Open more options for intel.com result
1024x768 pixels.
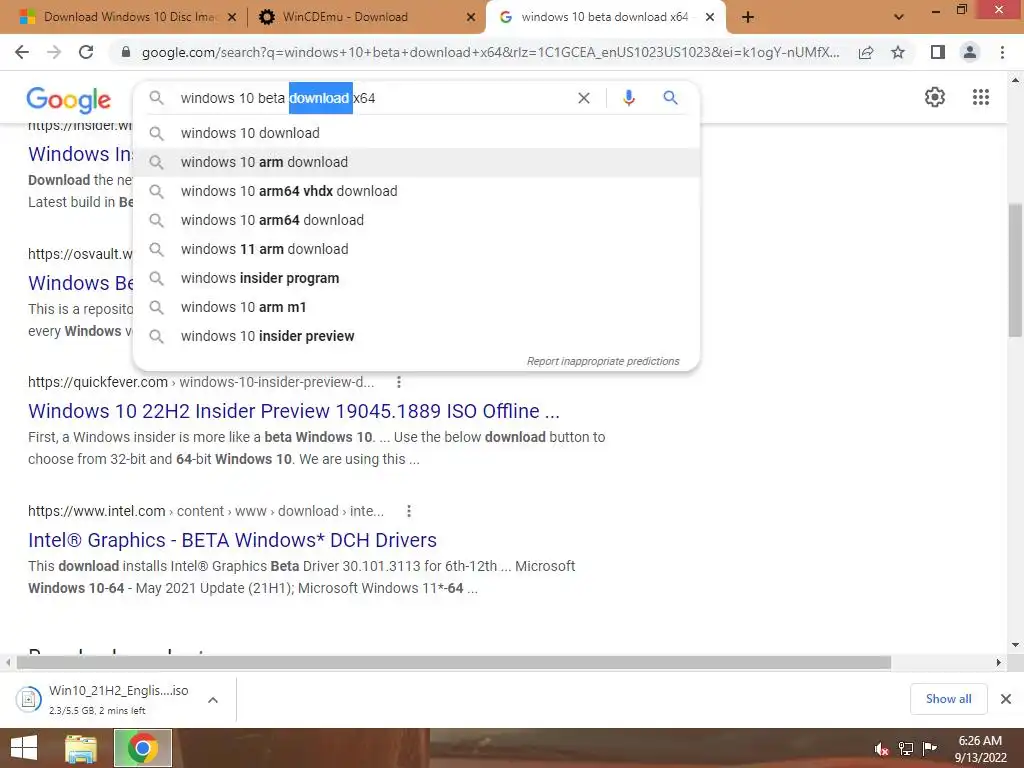click(x=409, y=511)
